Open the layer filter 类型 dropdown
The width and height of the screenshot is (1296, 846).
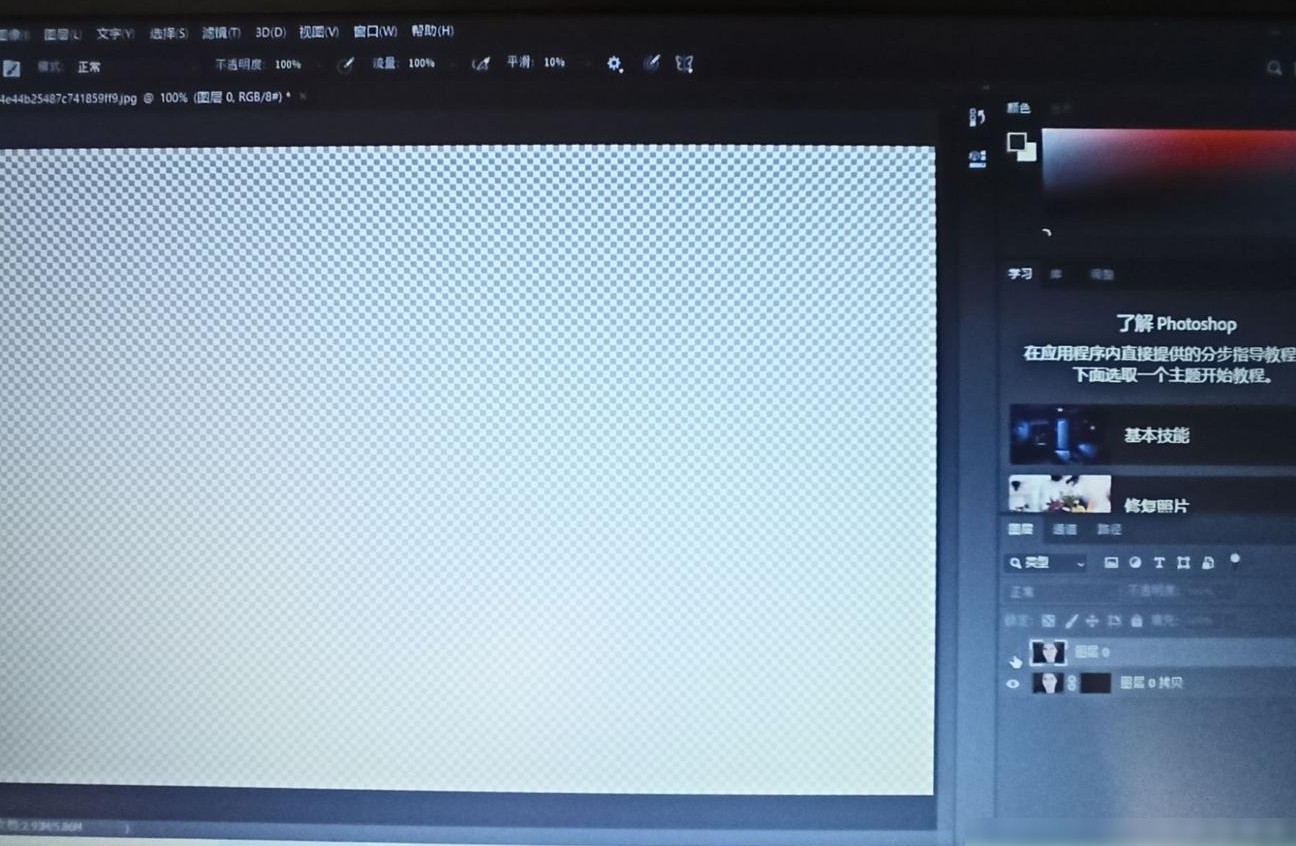coord(1046,563)
